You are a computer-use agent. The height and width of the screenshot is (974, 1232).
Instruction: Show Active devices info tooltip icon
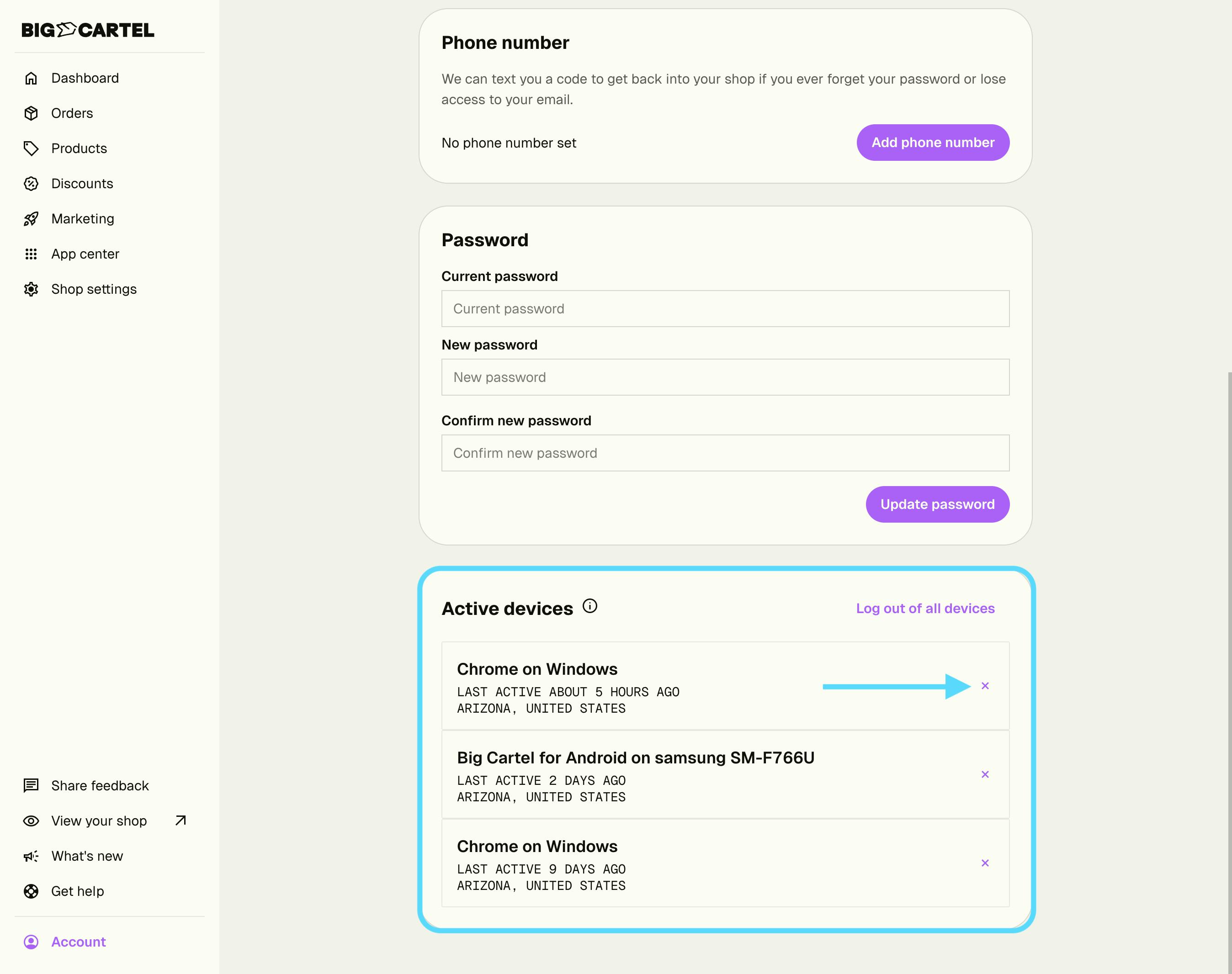click(590, 606)
